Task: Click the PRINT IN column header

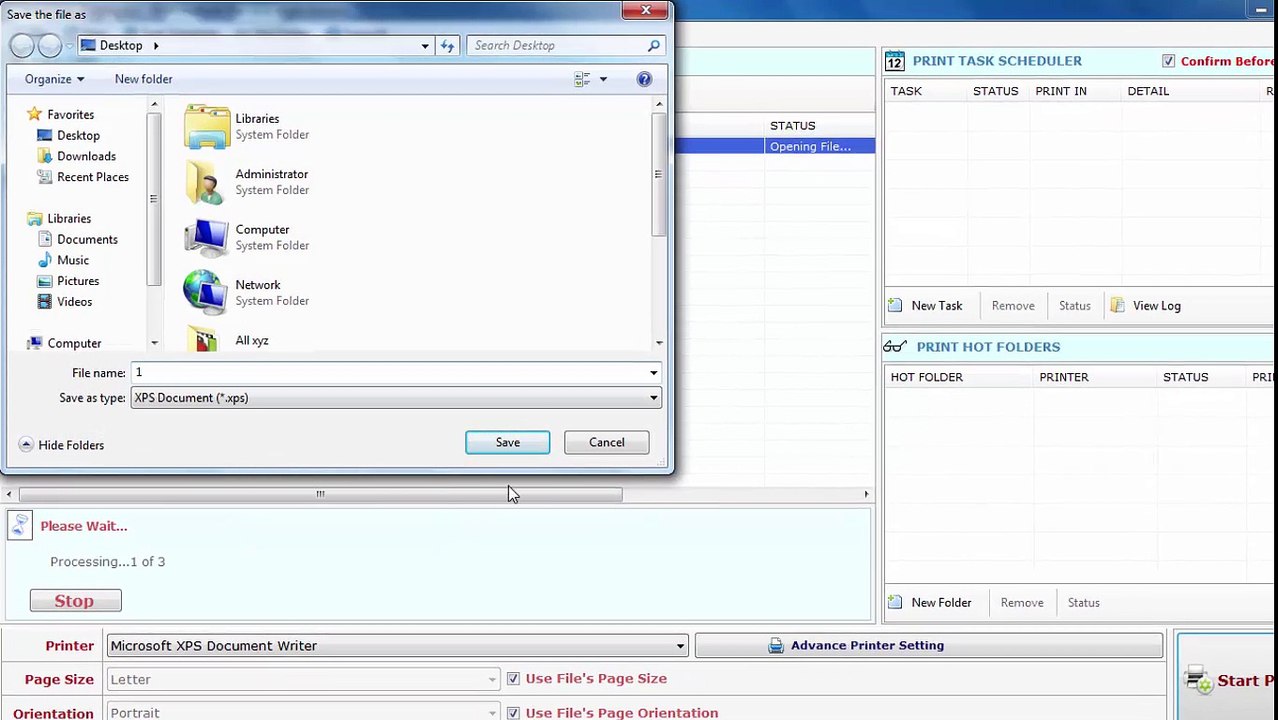Action: point(1061,91)
